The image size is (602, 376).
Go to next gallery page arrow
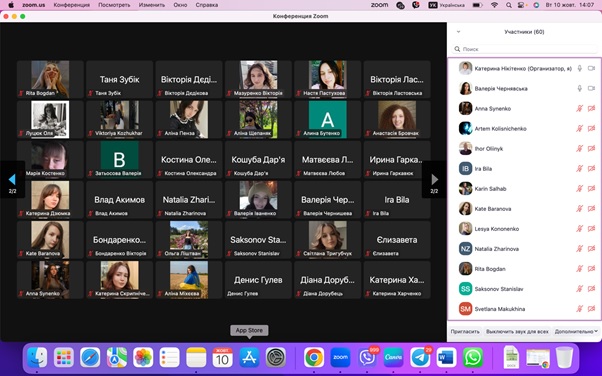tap(434, 180)
